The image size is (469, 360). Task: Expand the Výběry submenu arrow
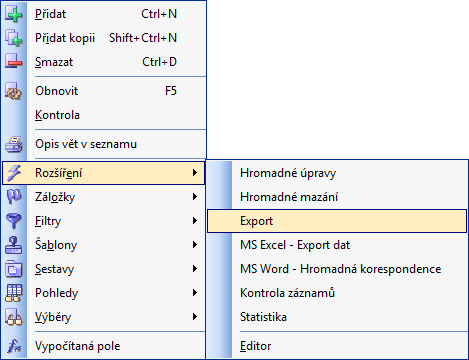(195, 317)
